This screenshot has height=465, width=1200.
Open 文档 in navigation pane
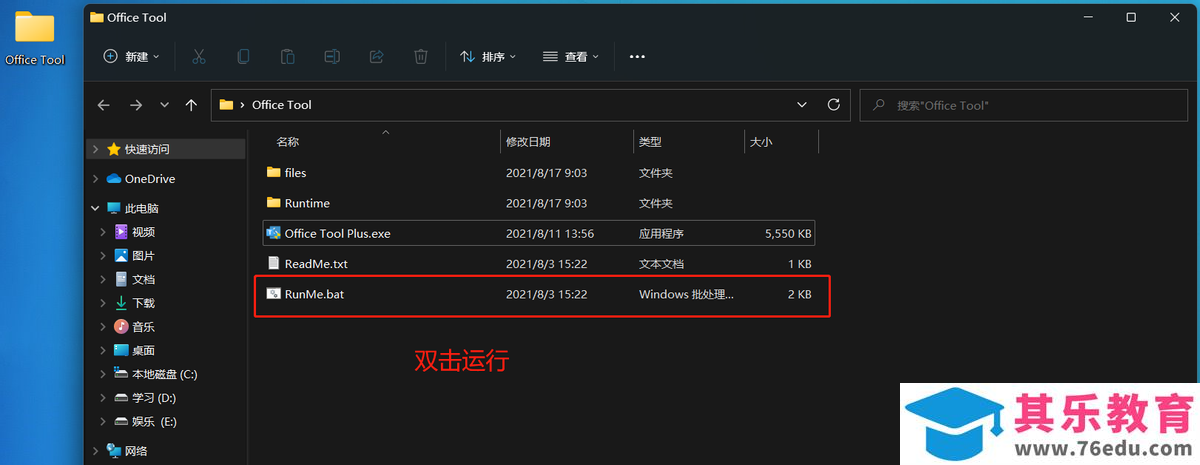pos(143,279)
